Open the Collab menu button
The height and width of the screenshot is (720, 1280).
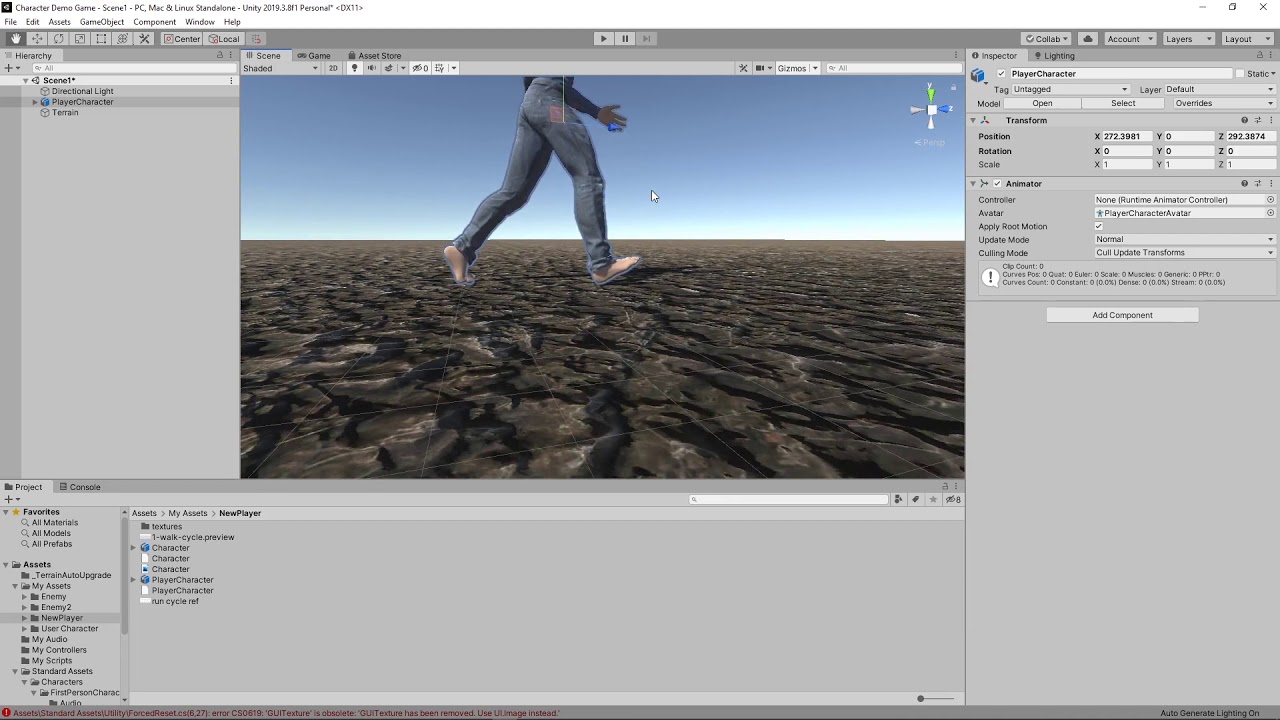point(1047,39)
